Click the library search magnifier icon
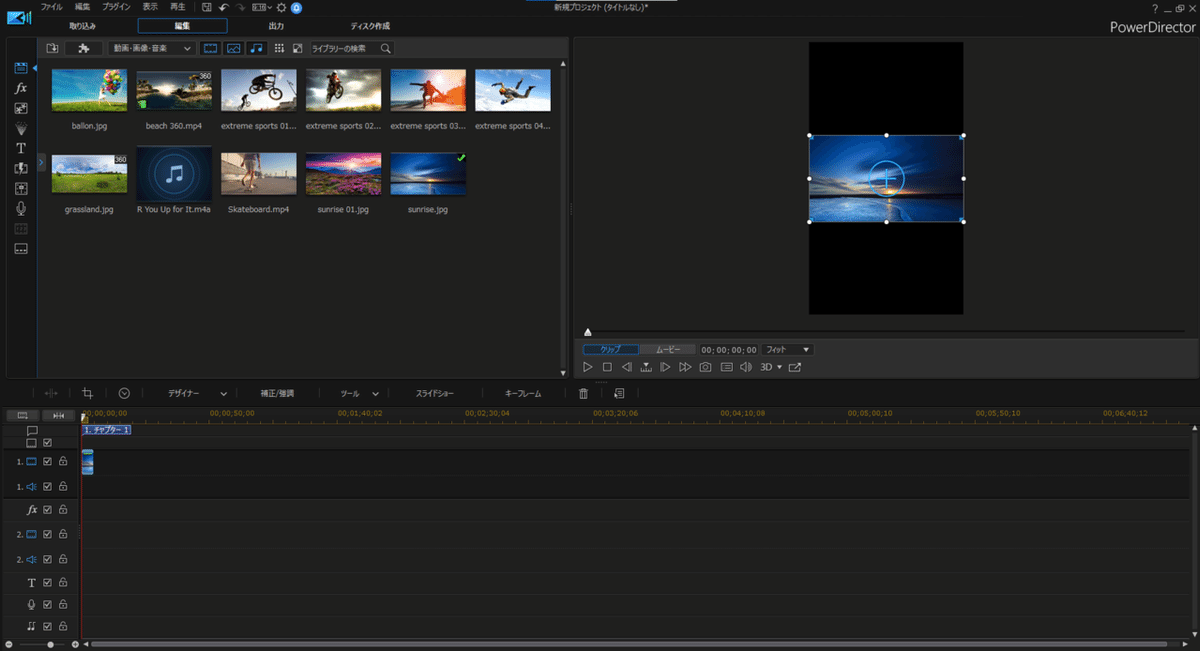Screen dimensions: 1200x651 click(x=386, y=48)
